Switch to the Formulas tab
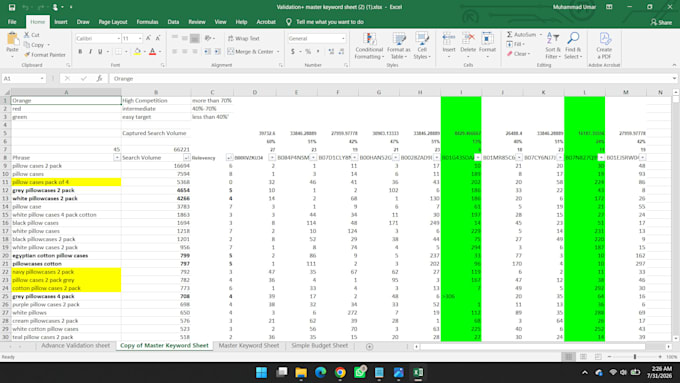 coord(147,22)
